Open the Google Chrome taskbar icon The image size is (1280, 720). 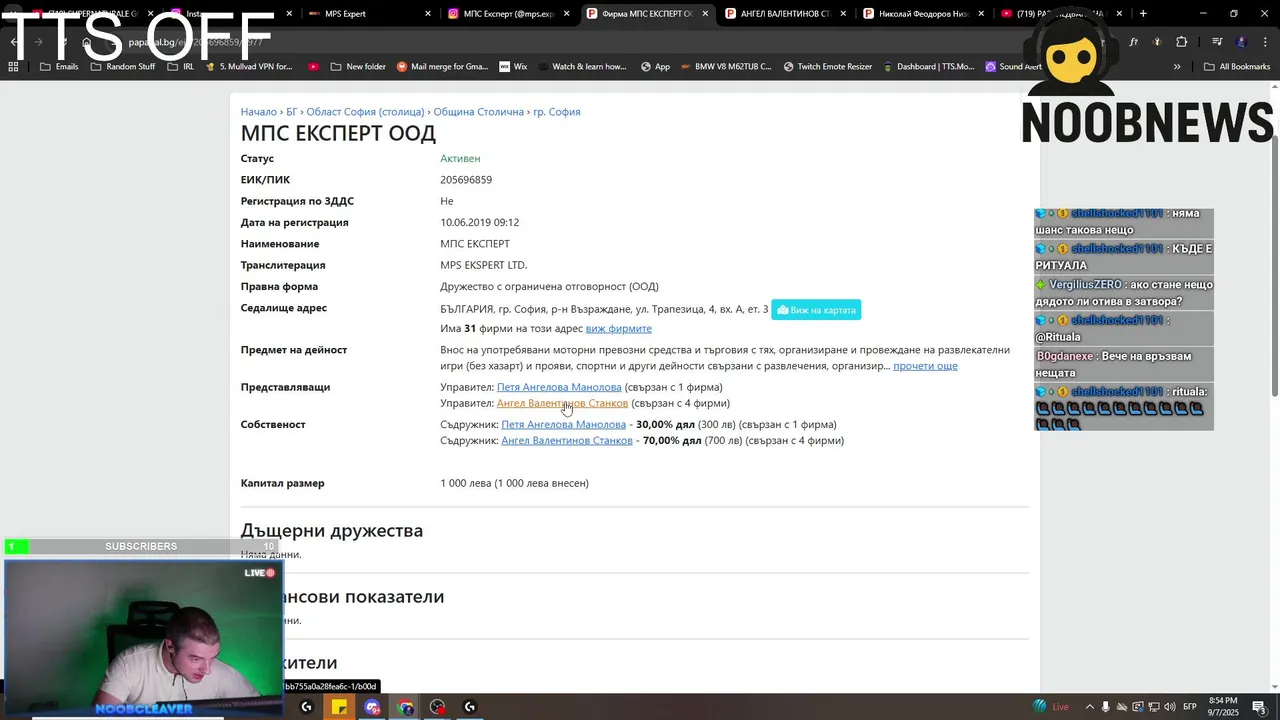(405, 707)
